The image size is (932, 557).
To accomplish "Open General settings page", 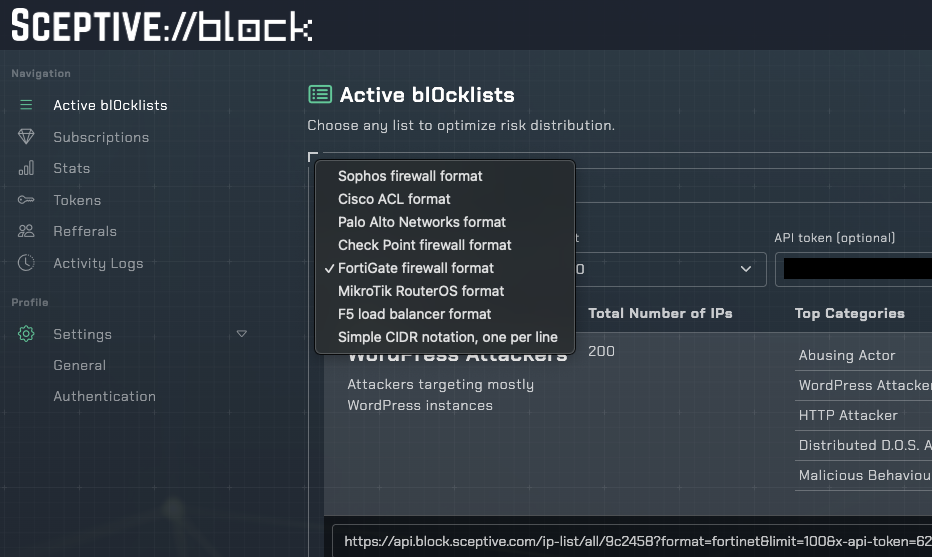I will tap(79, 365).
